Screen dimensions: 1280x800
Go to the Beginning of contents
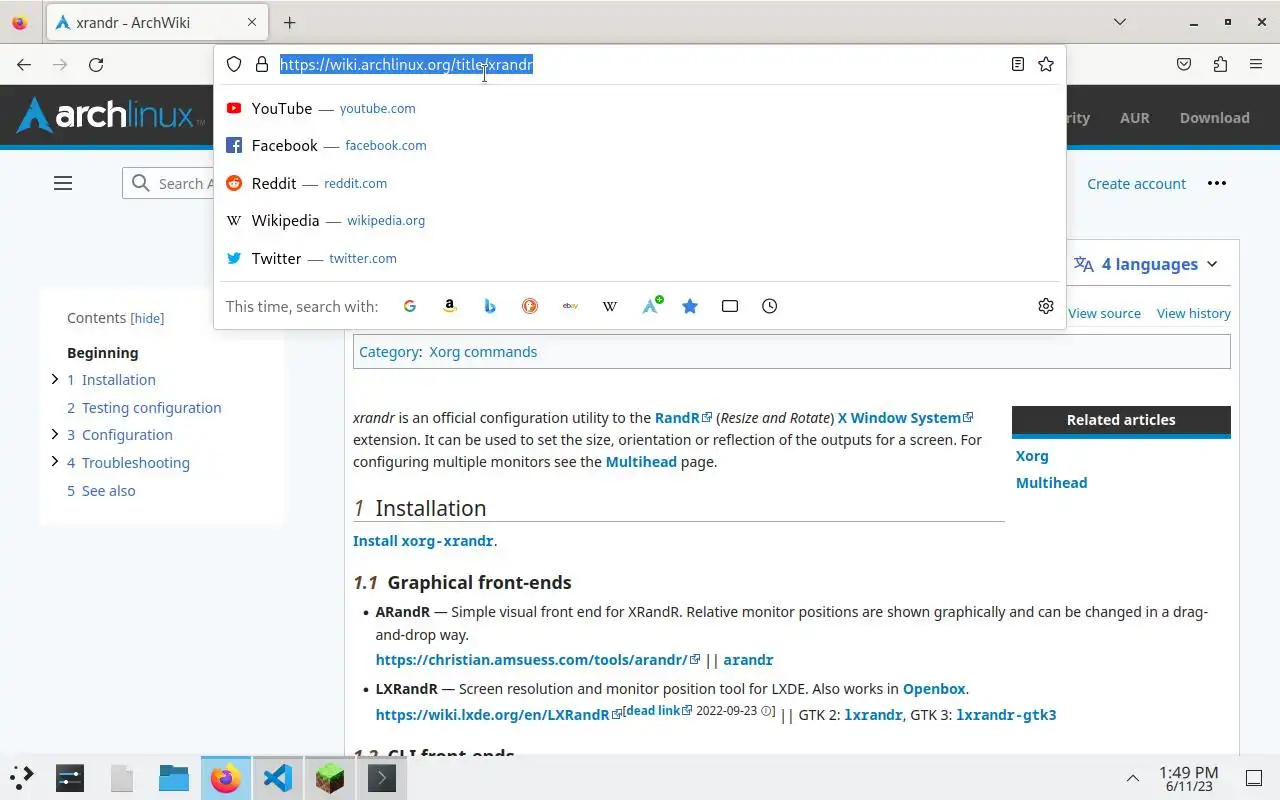[x=103, y=352]
